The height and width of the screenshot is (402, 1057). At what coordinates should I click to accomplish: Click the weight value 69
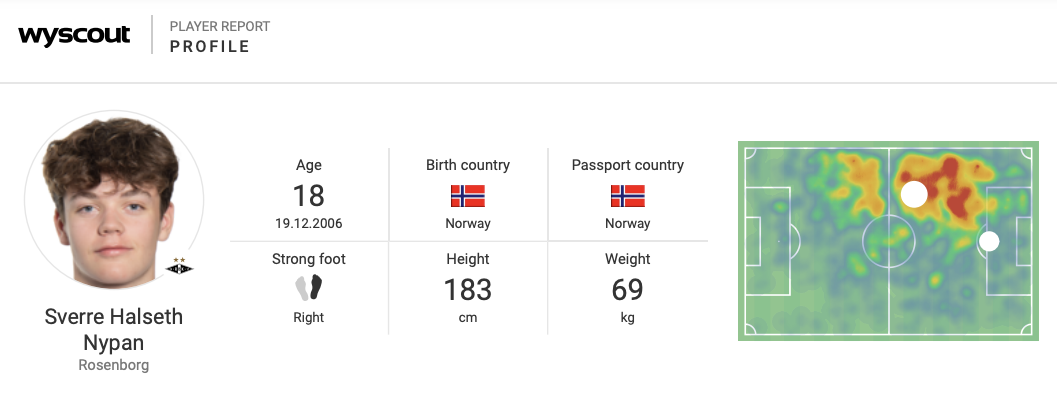click(x=627, y=290)
